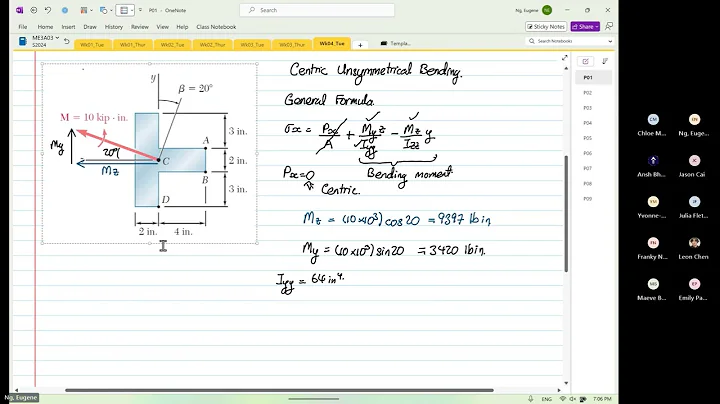Open the feedback person icon beside Share
Viewport: 720px width, 404px height.
click(x=608, y=27)
